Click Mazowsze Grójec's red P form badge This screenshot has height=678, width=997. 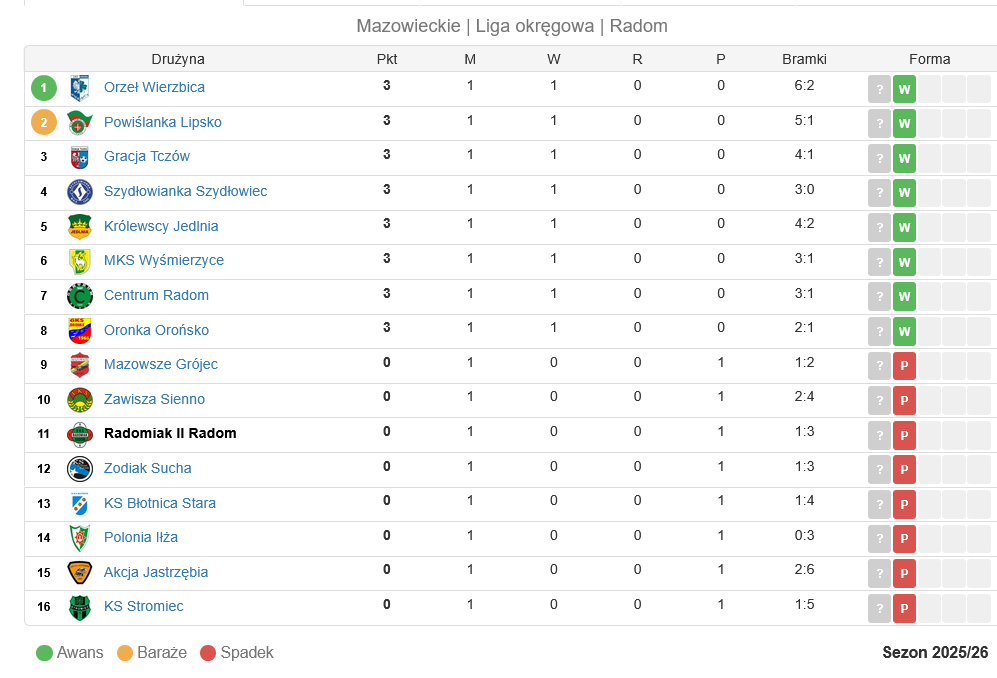pos(904,366)
